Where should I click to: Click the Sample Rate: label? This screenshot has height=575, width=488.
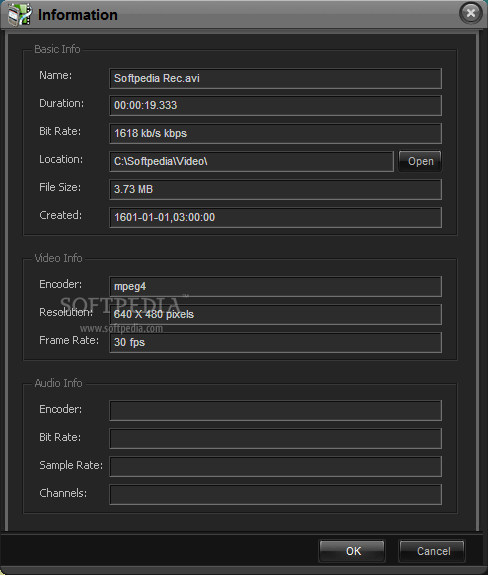click(x=71, y=465)
